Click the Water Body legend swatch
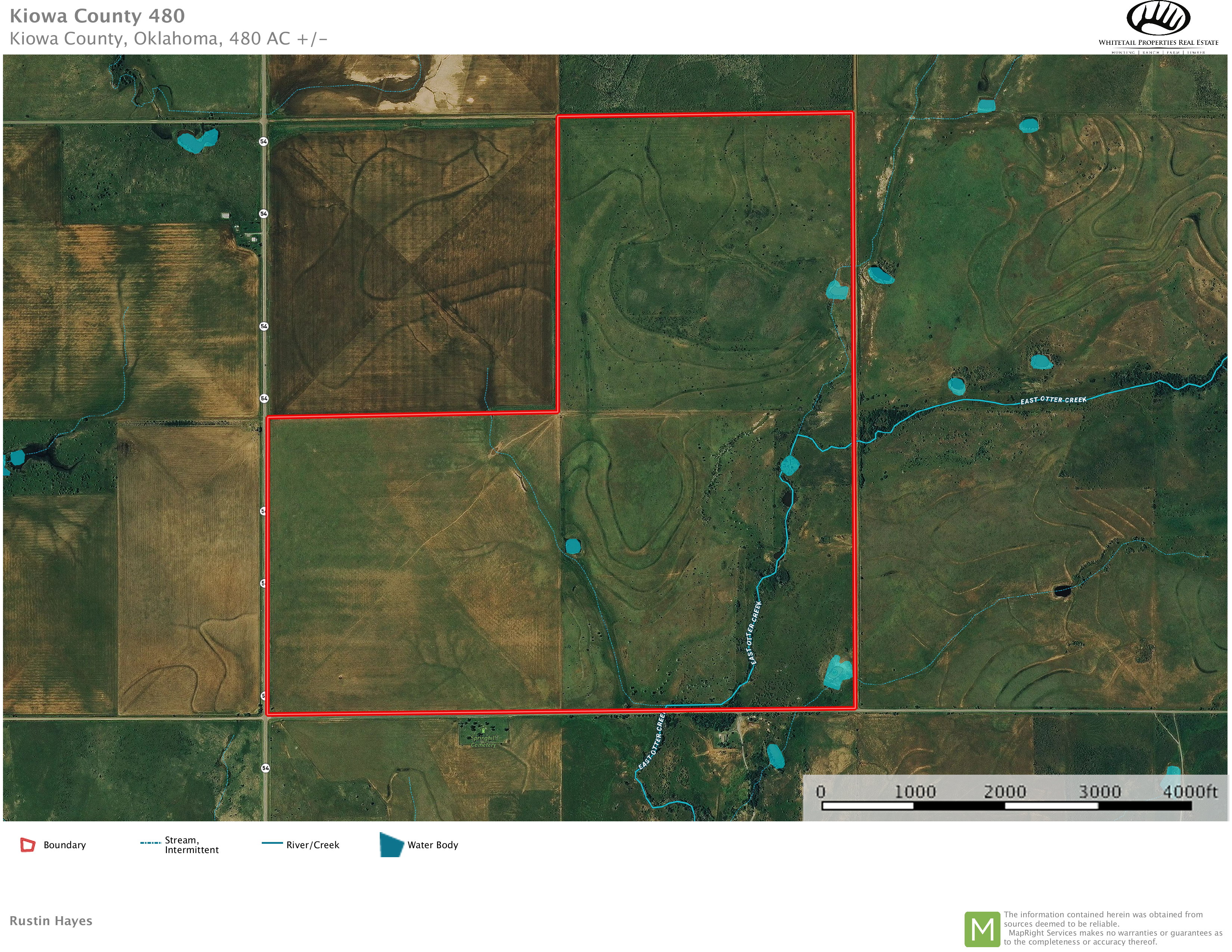The image size is (1232, 952). tap(391, 845)
